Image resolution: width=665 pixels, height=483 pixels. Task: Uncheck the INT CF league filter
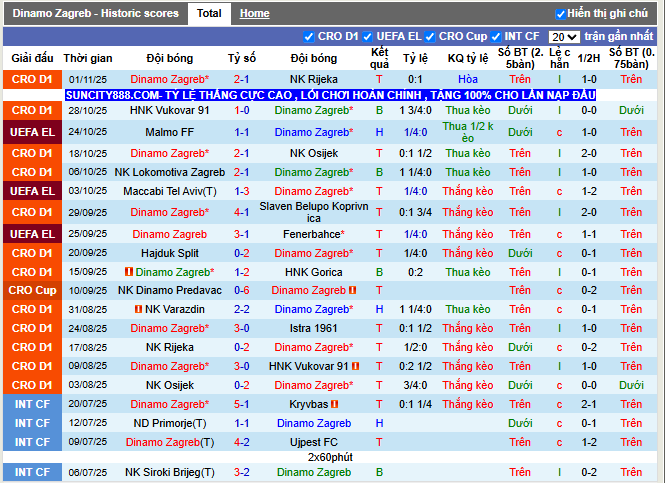[x=495, y=37]
